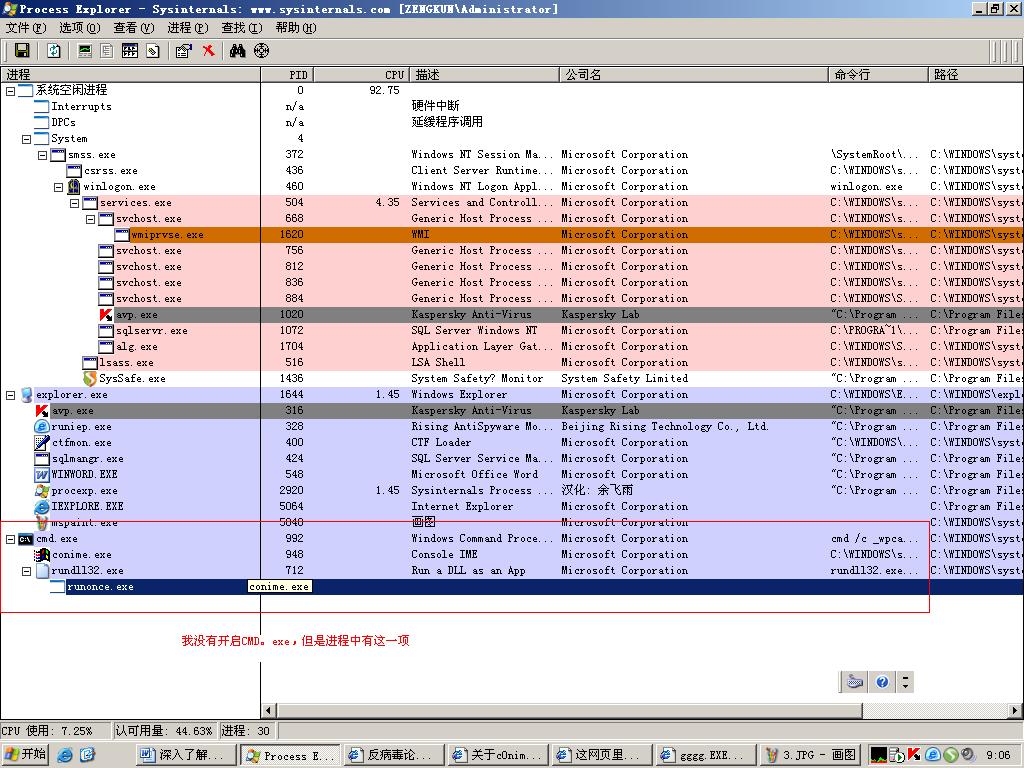Switch to the 3.JPG - 画图 taskbar window
This screenshot has height=768, width=1024.
click(810, 755)
